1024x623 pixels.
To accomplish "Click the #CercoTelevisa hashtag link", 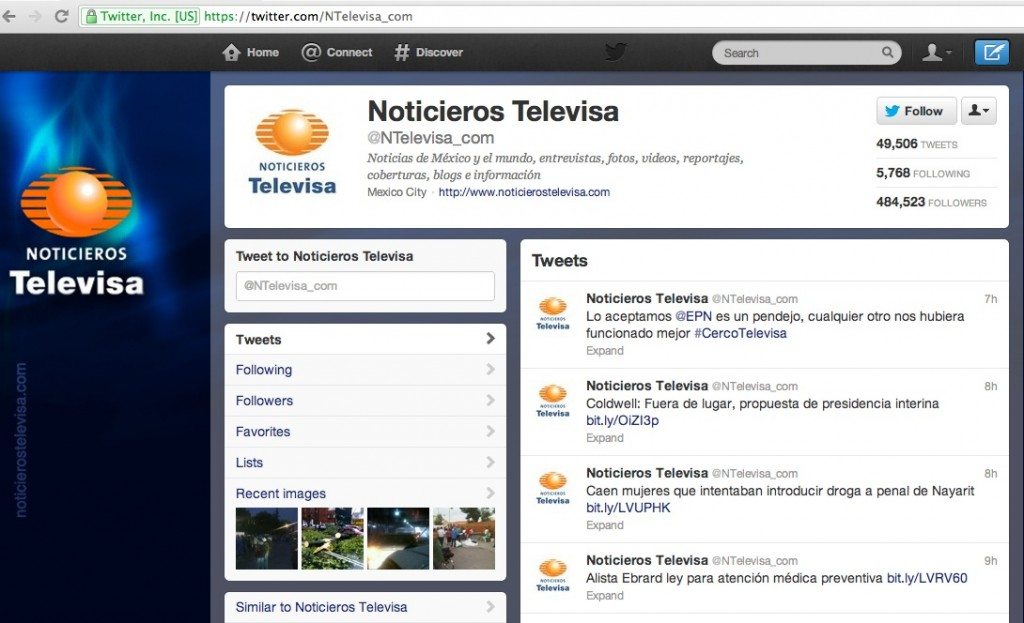I will [740, 333].
